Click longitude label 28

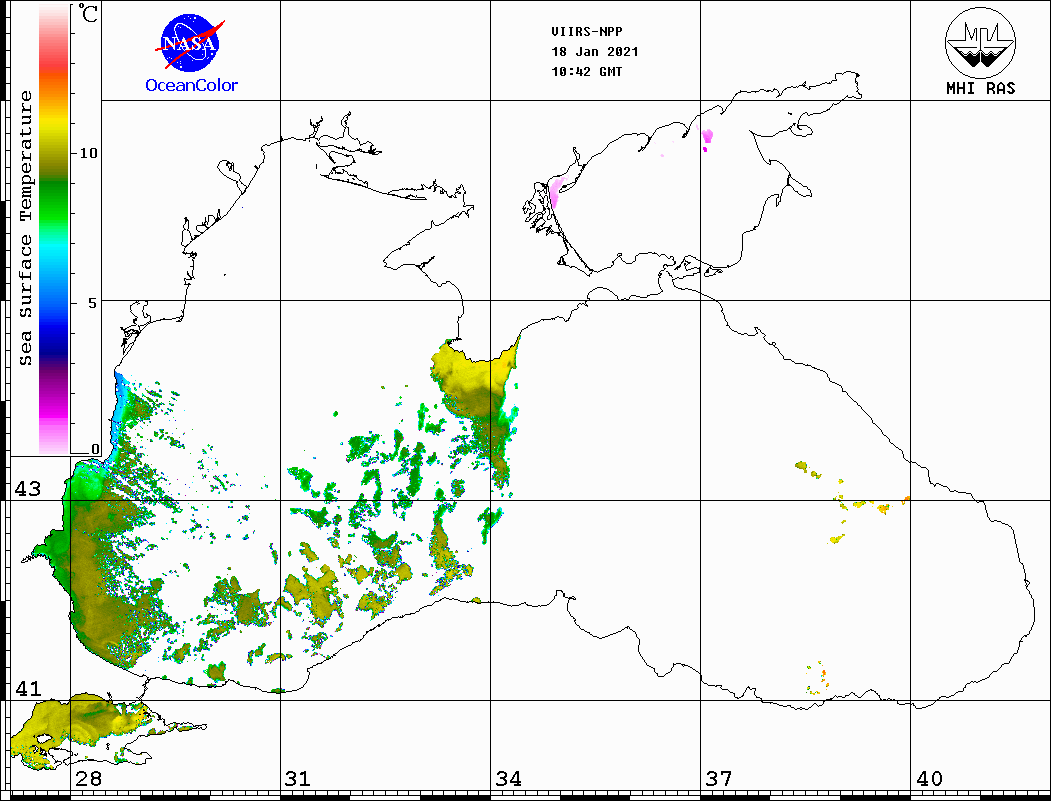click(88, 778)
